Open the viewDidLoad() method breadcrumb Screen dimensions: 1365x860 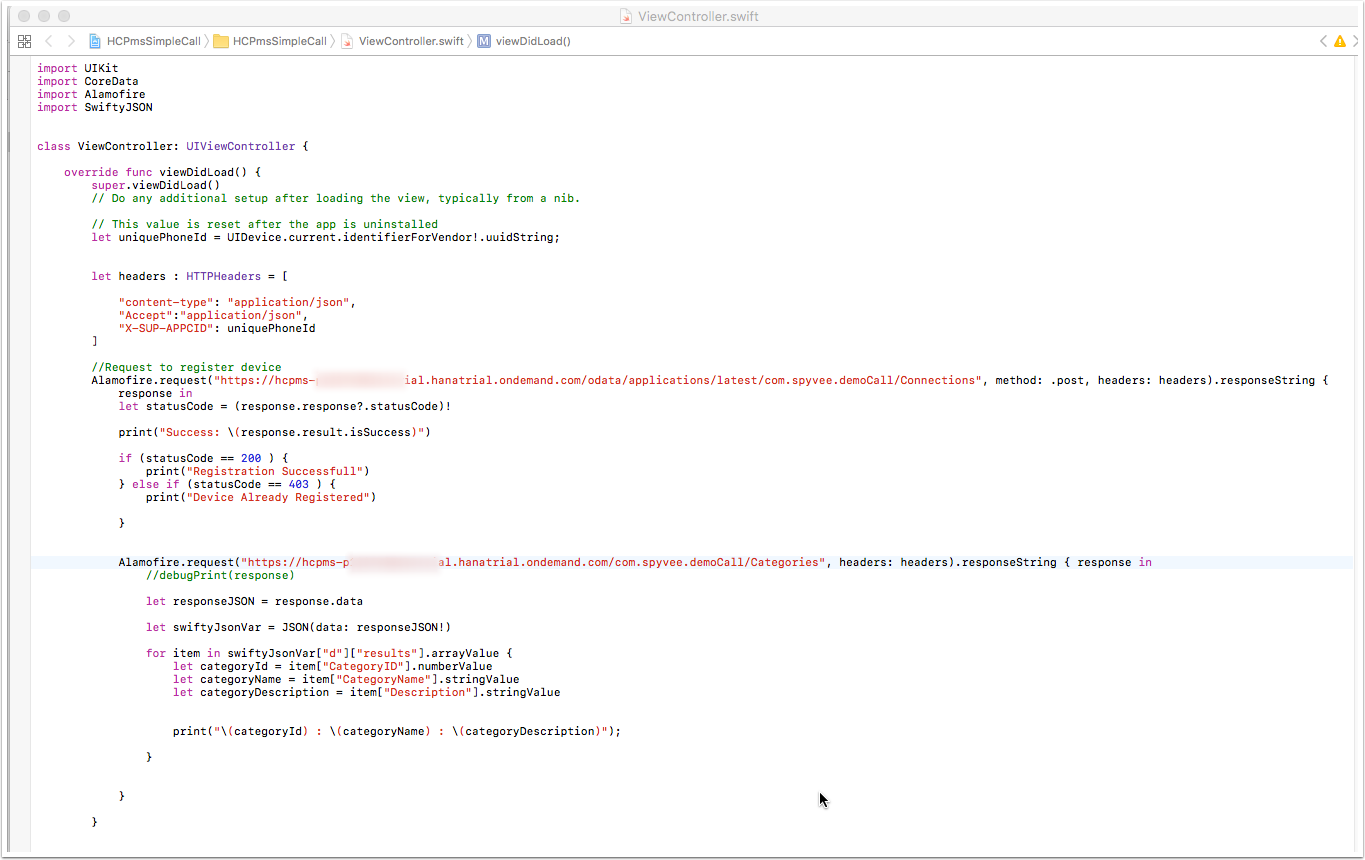click(524, 41)
